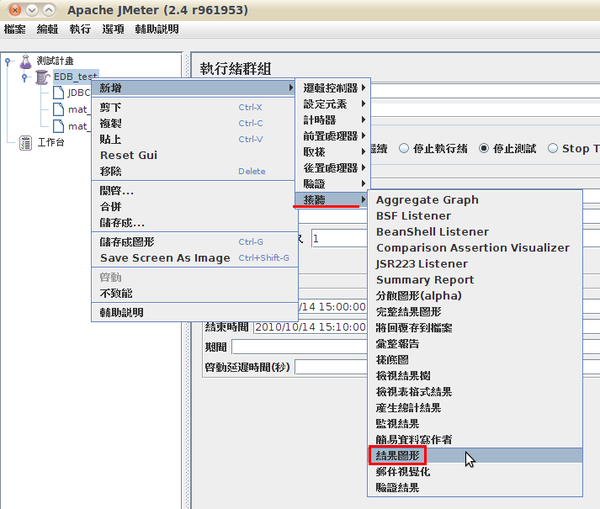Screen dimensions: 600x509
Task: Expand the 後置處理器 submenu
Action: coord(333,168)
